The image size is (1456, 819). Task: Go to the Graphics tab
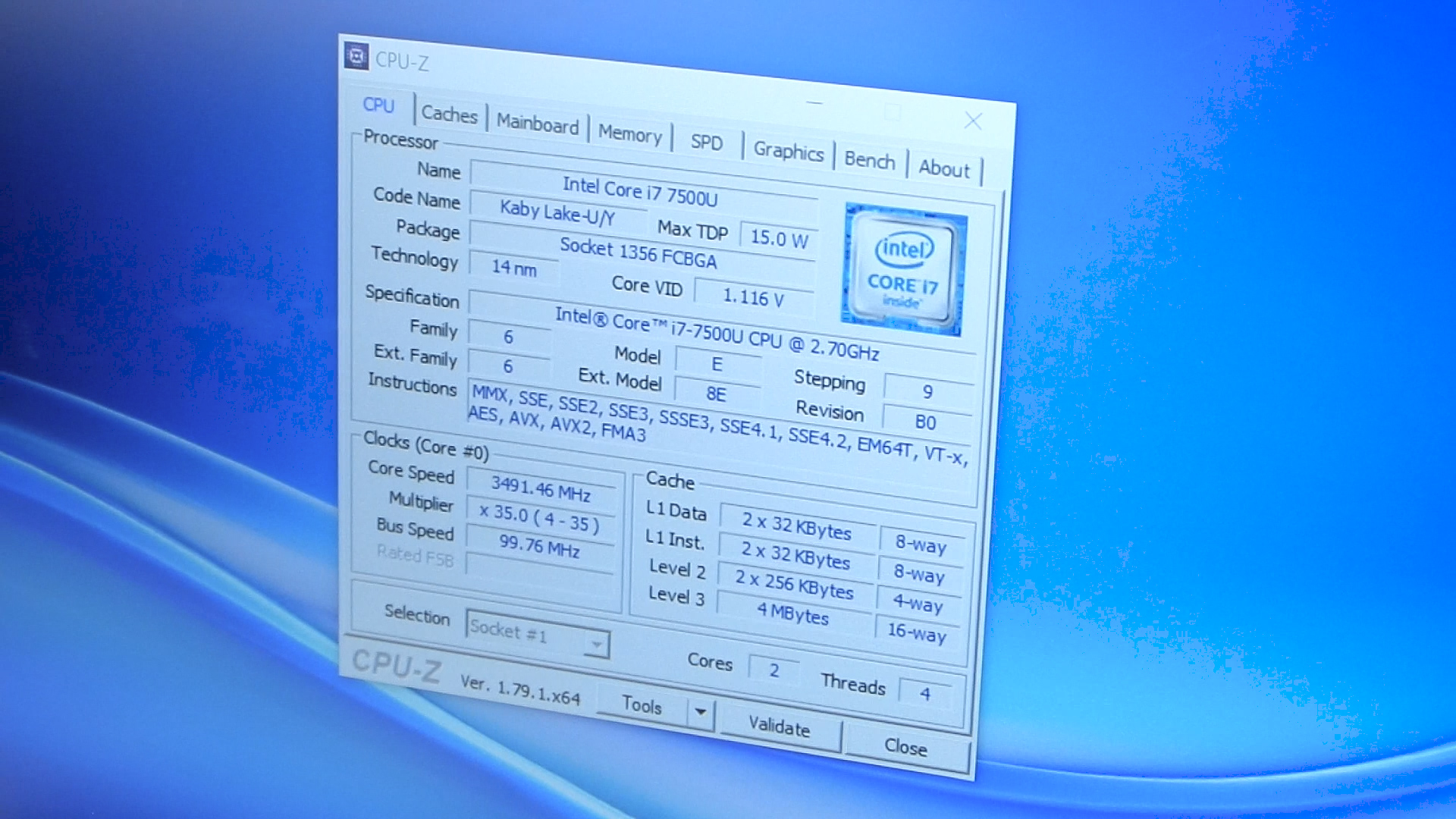(789, 152)
